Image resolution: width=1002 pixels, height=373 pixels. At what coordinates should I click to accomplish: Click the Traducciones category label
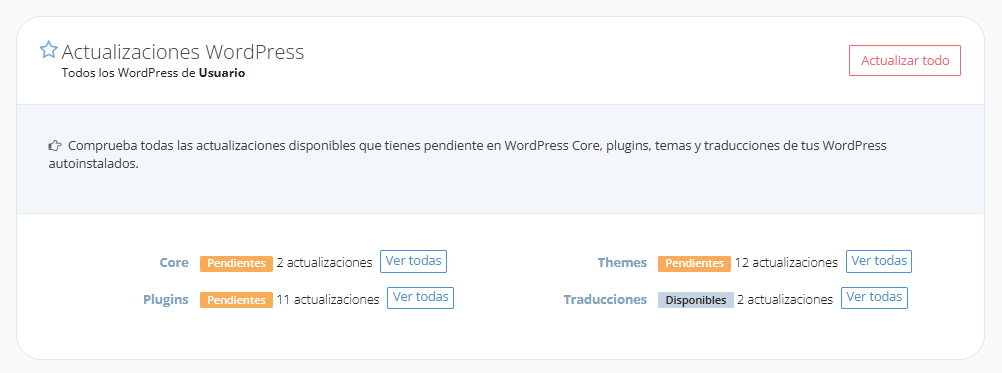pos(605,300)
